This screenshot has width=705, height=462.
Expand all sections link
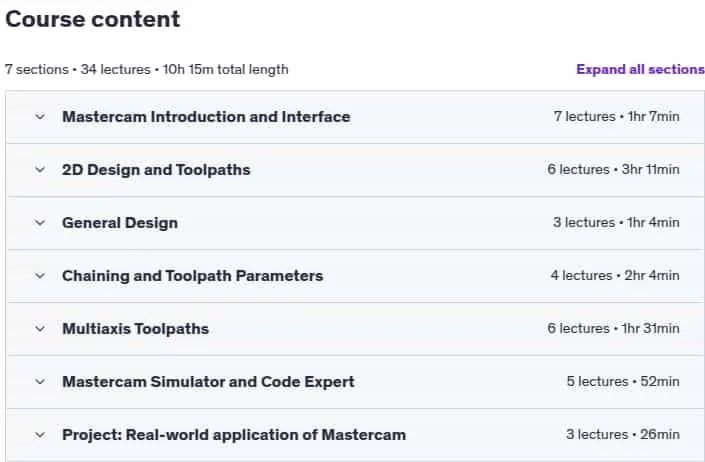[x=640, y=69]
